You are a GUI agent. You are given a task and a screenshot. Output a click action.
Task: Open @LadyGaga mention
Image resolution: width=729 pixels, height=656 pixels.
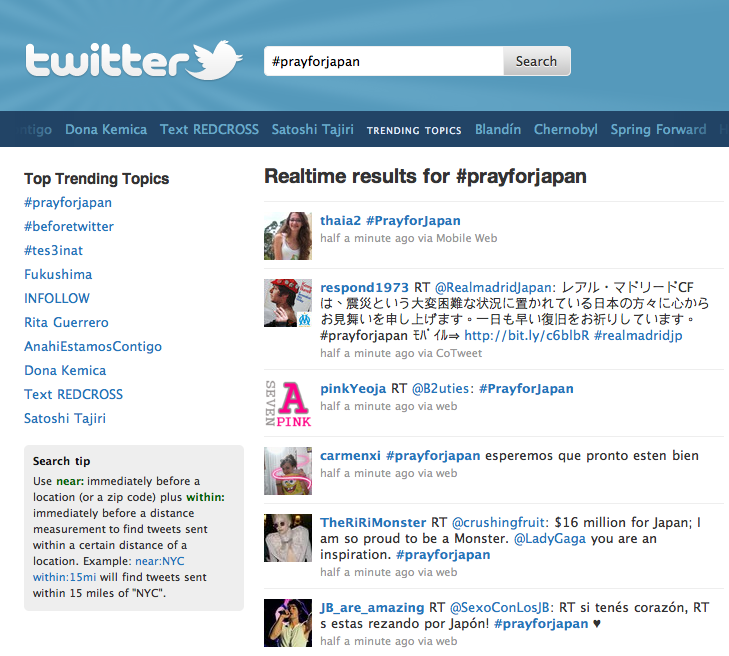550,539
